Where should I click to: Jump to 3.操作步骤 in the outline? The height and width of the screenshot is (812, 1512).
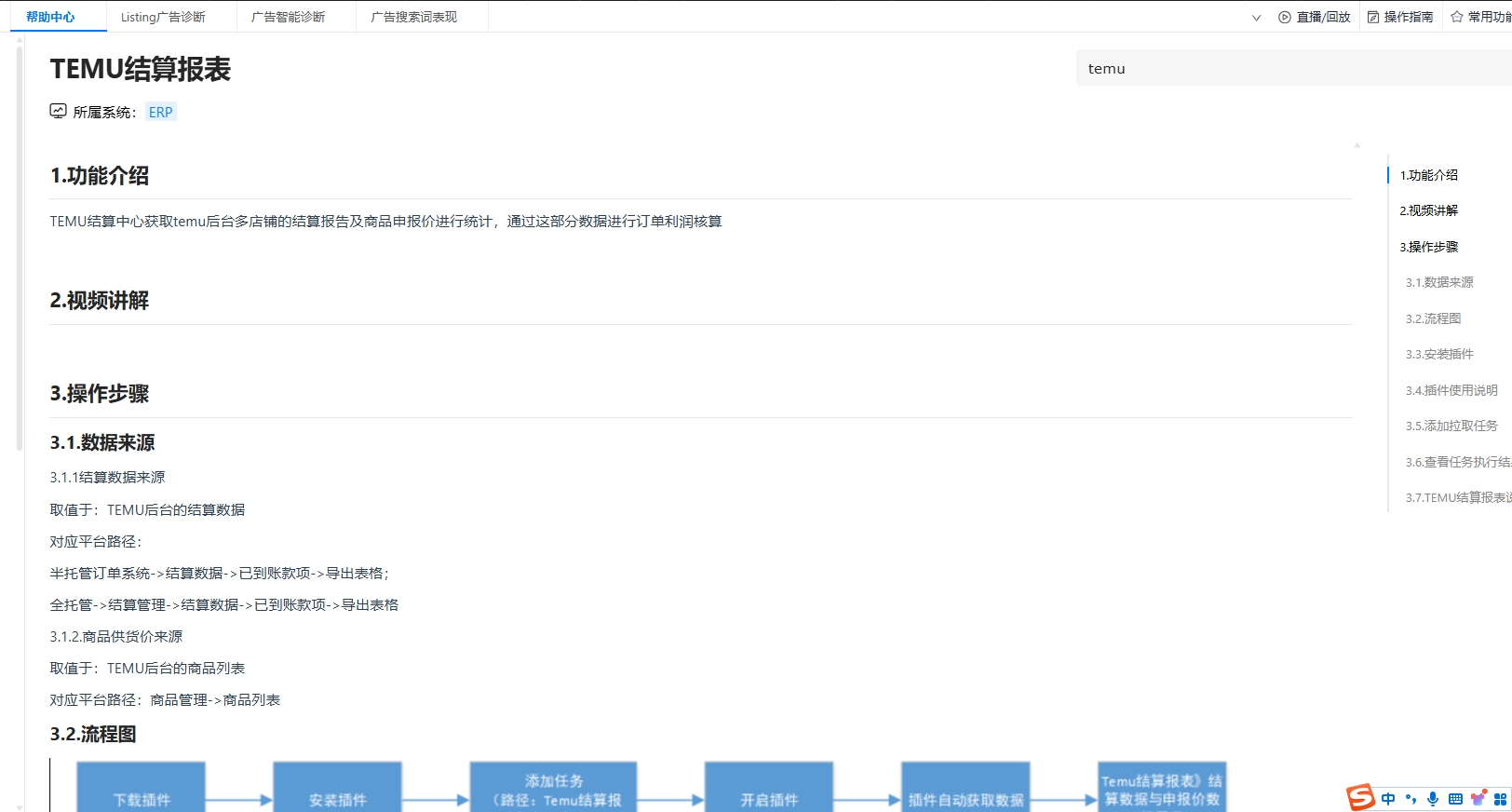[x=1428, y=247]
